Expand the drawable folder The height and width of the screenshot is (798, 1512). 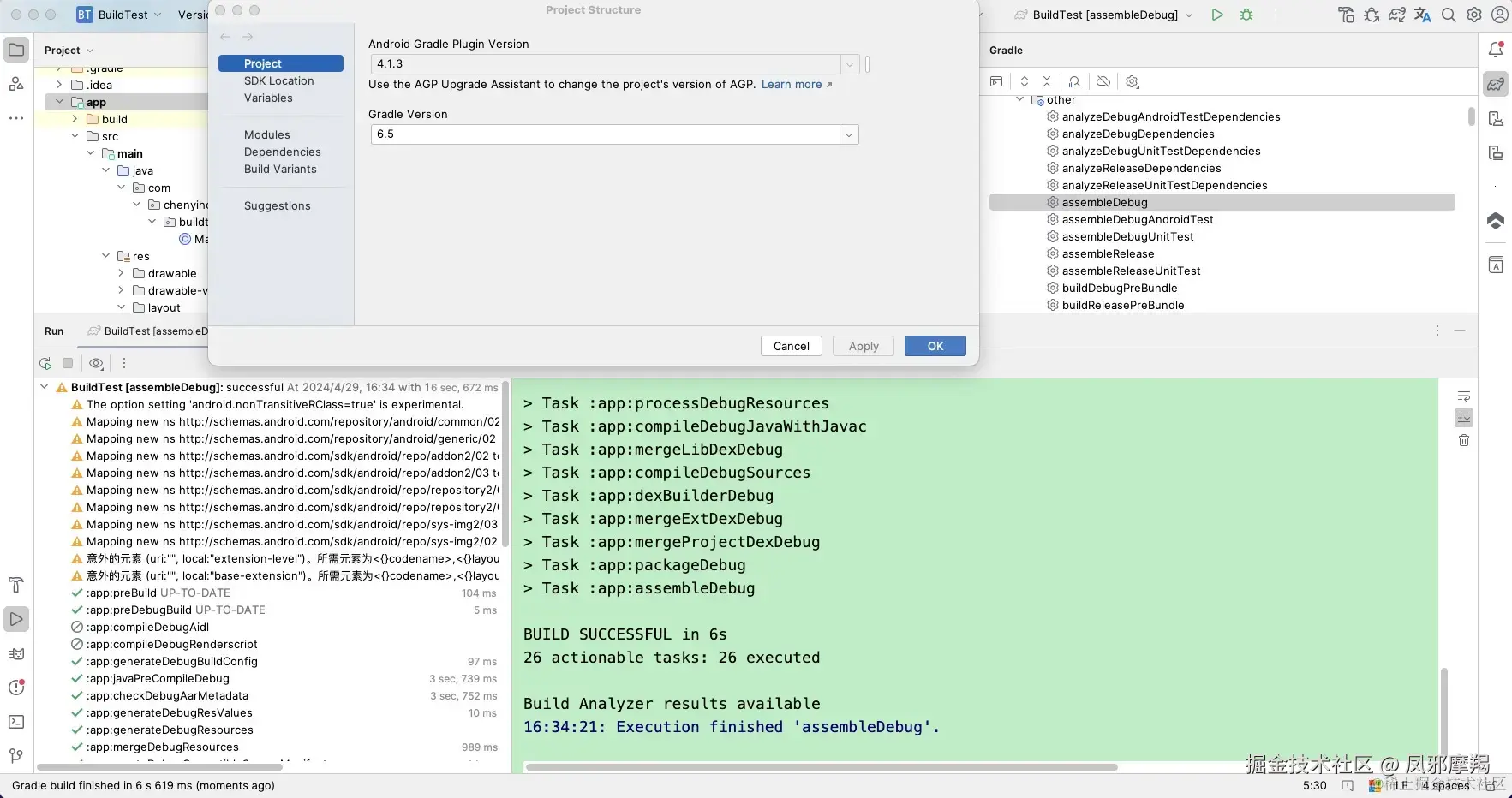[x=121, y=273]
